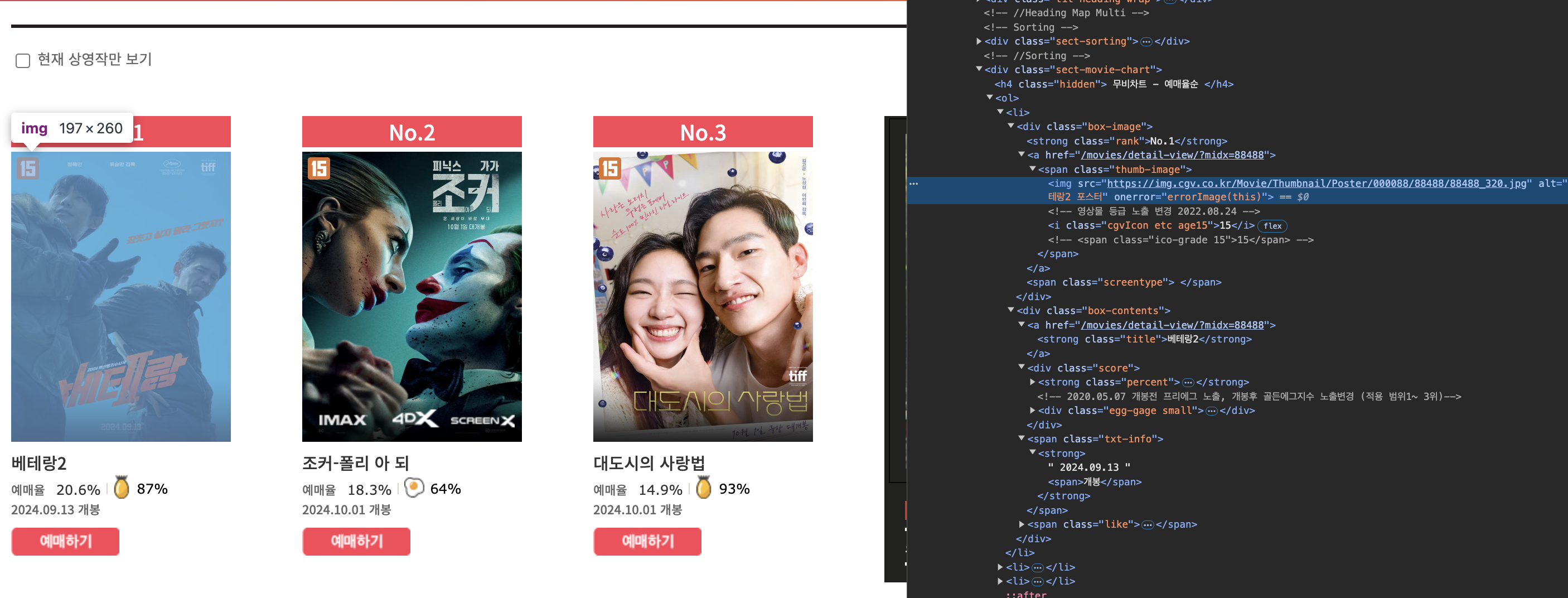Click ellipsis in egg-gage small line

[x=1211, y=411]
